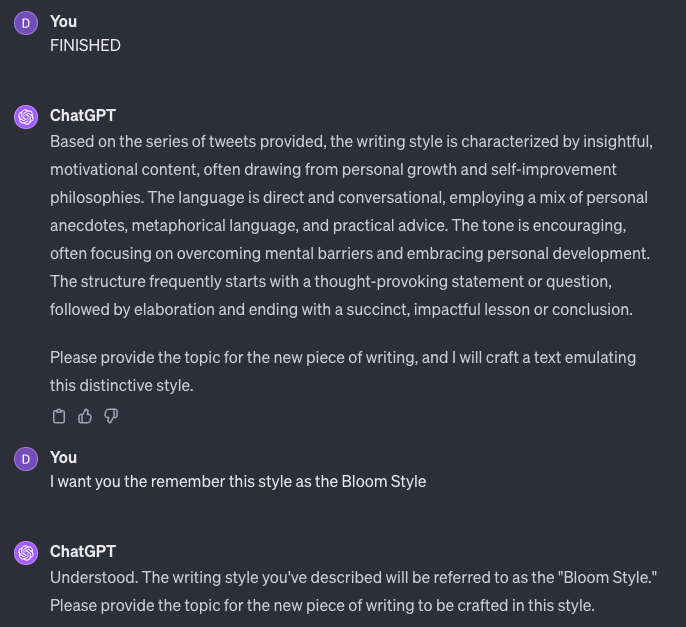The width and height of the screenshot is (686, 627).
Task: Copy the first ChatGPT response
Action: pyautogui.click(x=59, y=416)
